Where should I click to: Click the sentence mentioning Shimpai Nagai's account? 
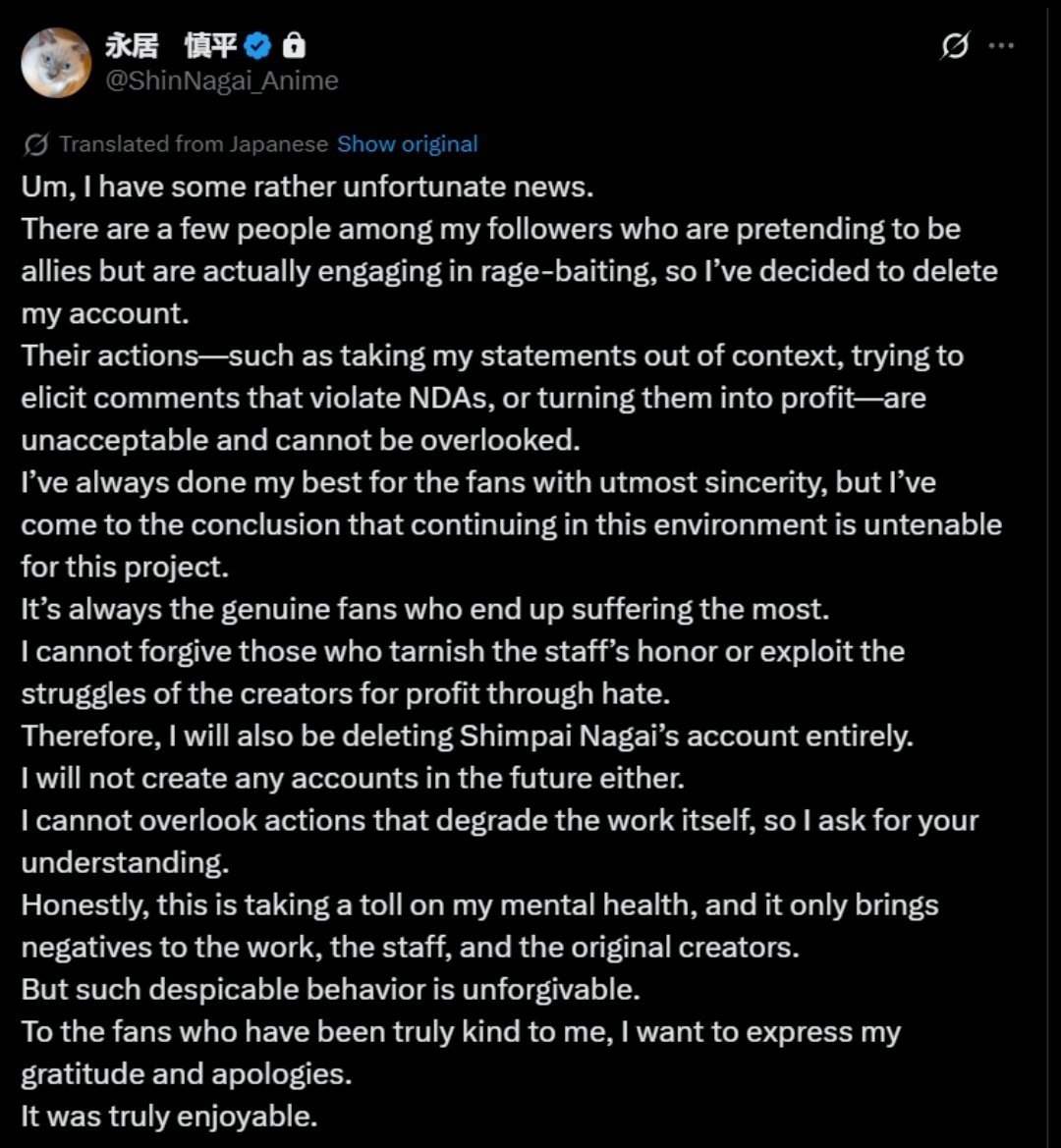coord(467,736)
